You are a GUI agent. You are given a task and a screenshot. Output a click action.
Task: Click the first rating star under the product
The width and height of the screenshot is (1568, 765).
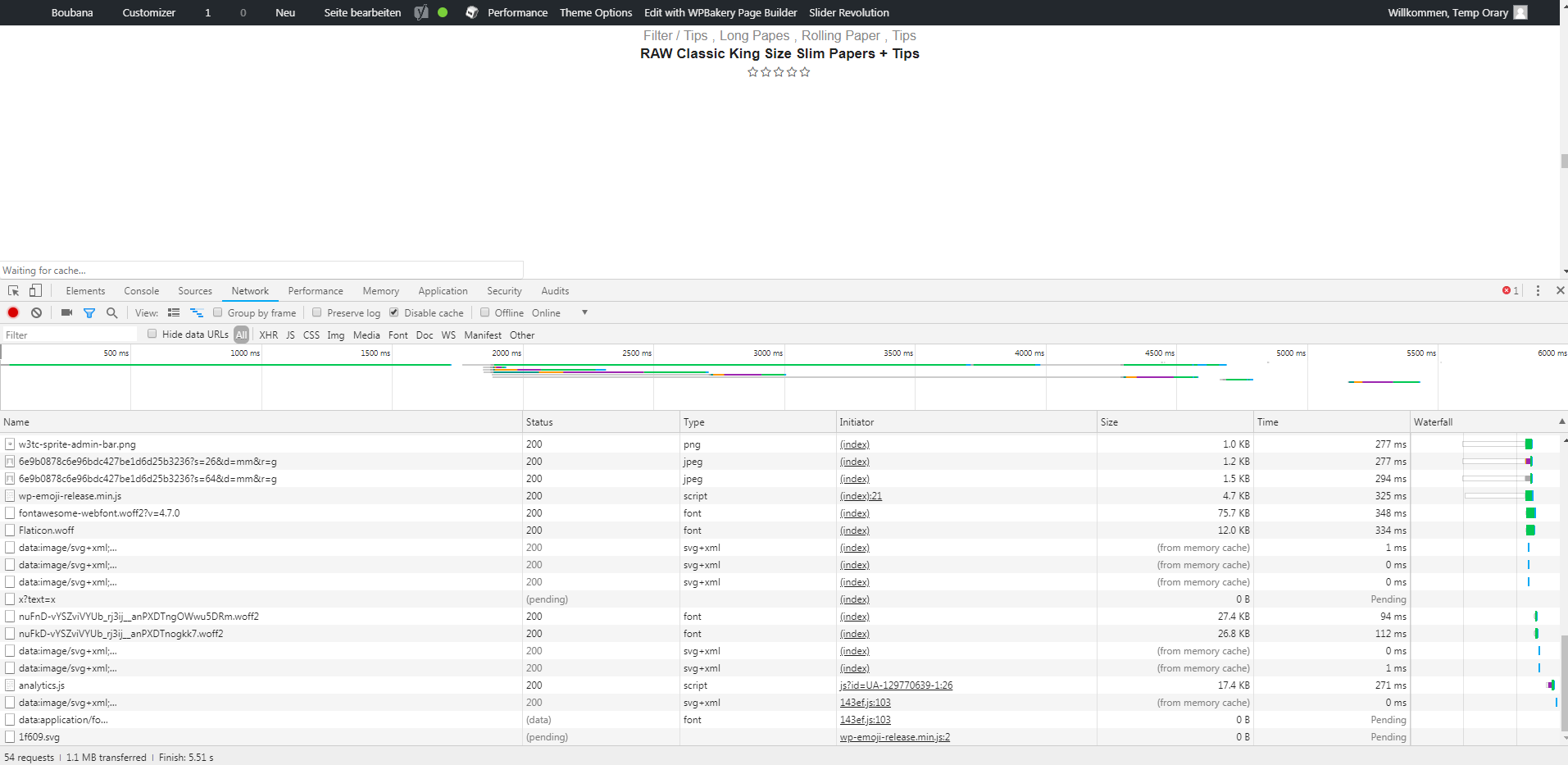tap(752, 72)
